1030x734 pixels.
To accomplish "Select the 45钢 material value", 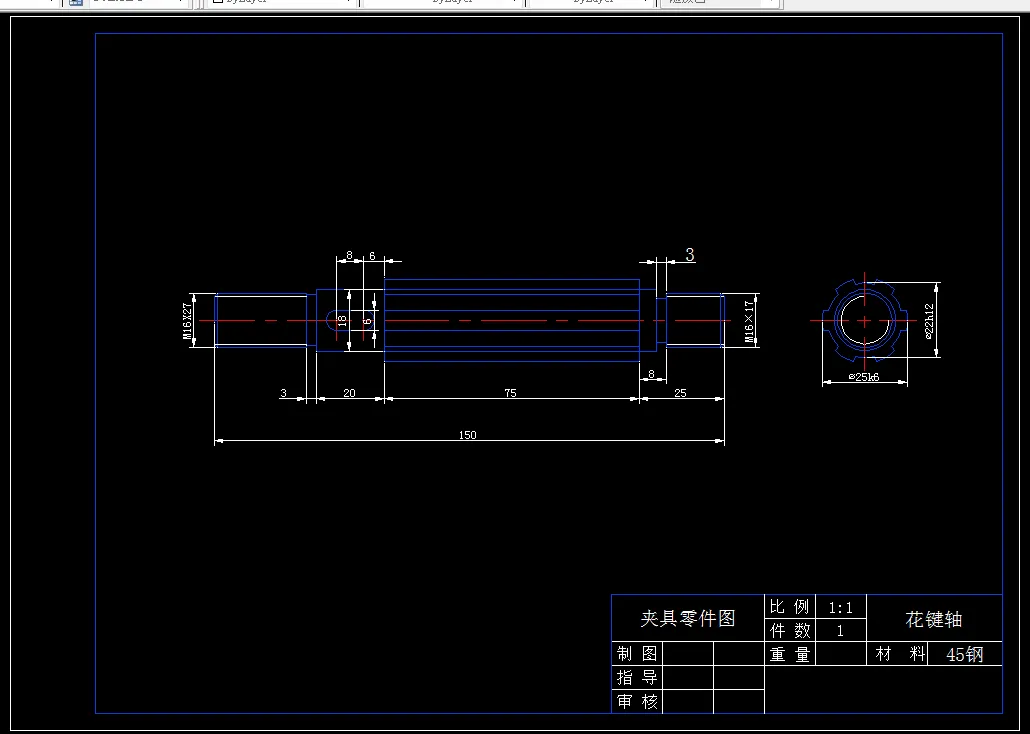I will point(964,654).
